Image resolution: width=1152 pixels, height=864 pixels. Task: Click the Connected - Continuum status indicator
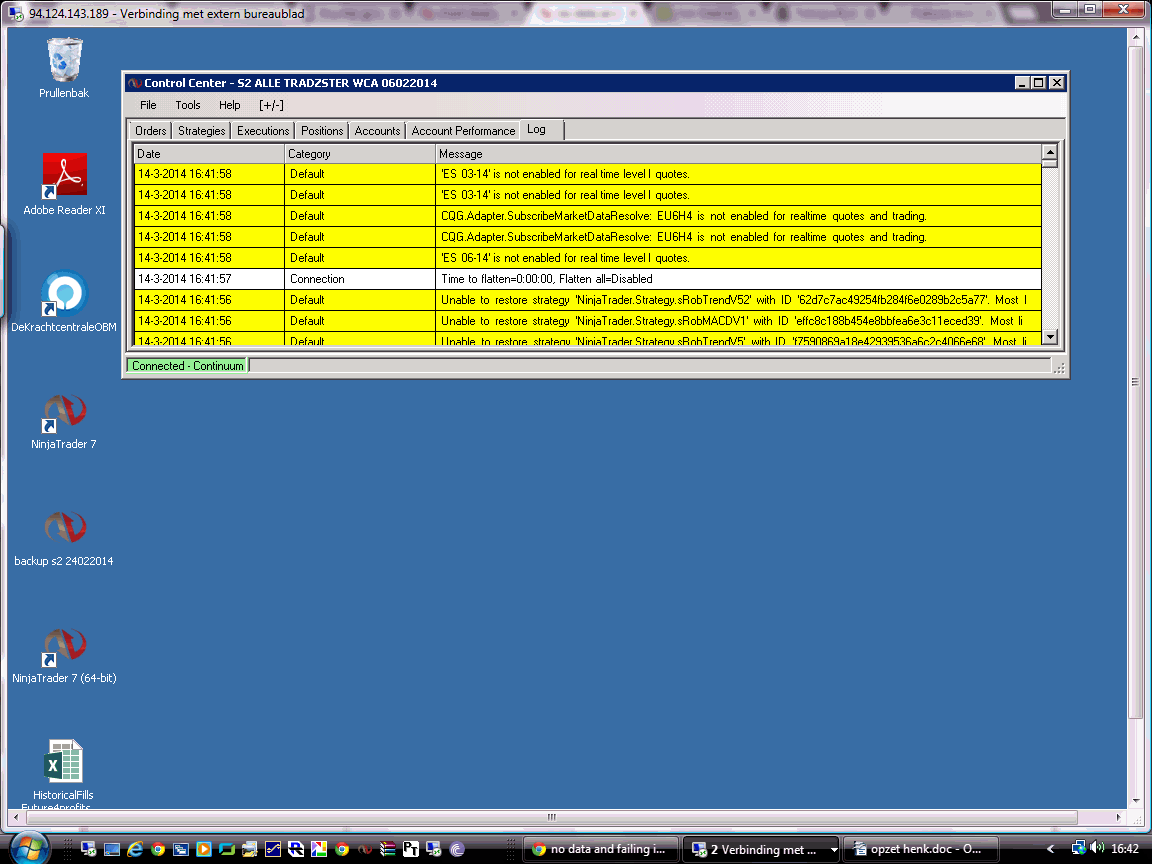(x=187, y=365)
